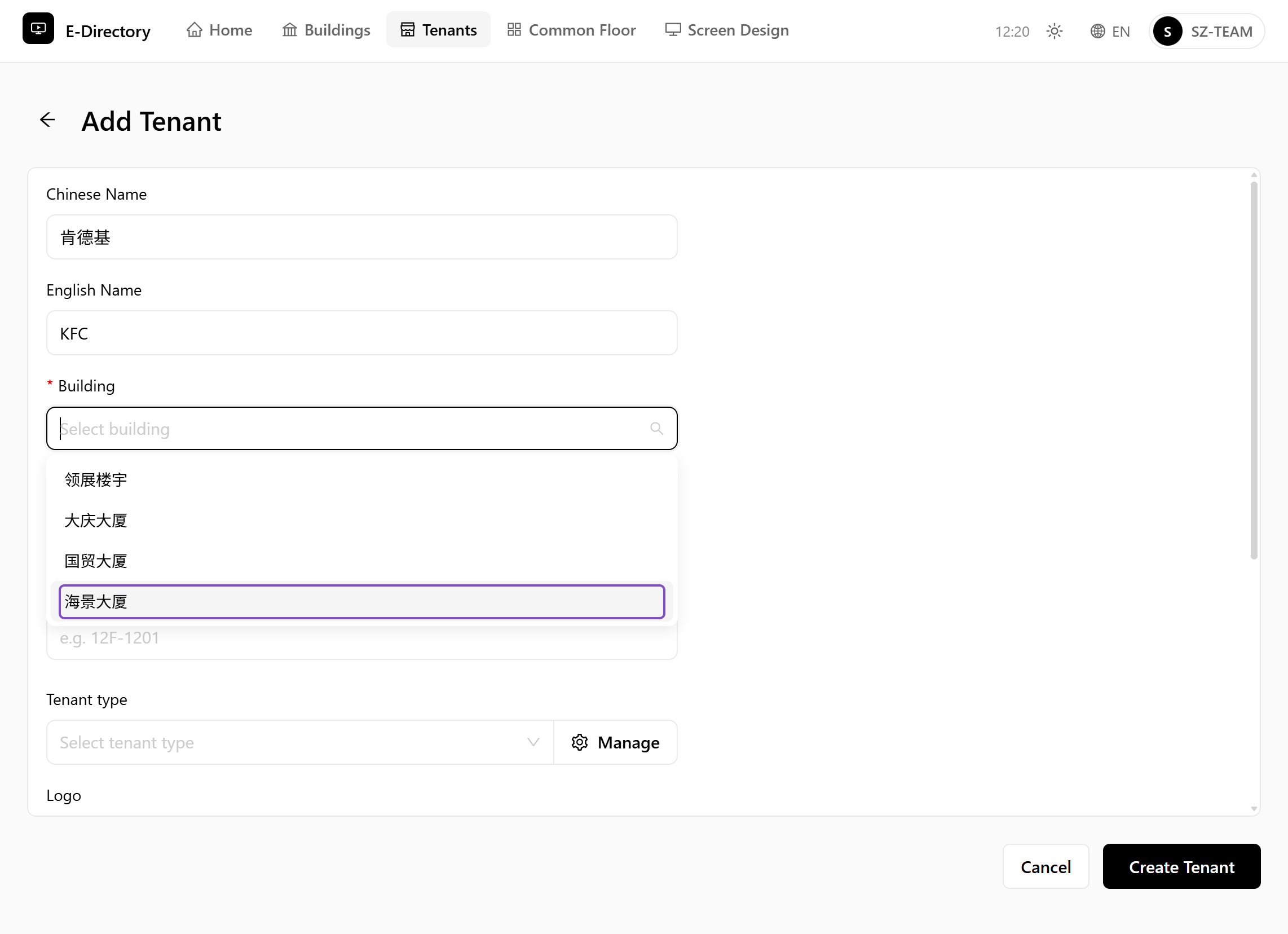
Task: Expand the Select tenant type dropdown
Action: pyautogui.click(x=300, y=743)
